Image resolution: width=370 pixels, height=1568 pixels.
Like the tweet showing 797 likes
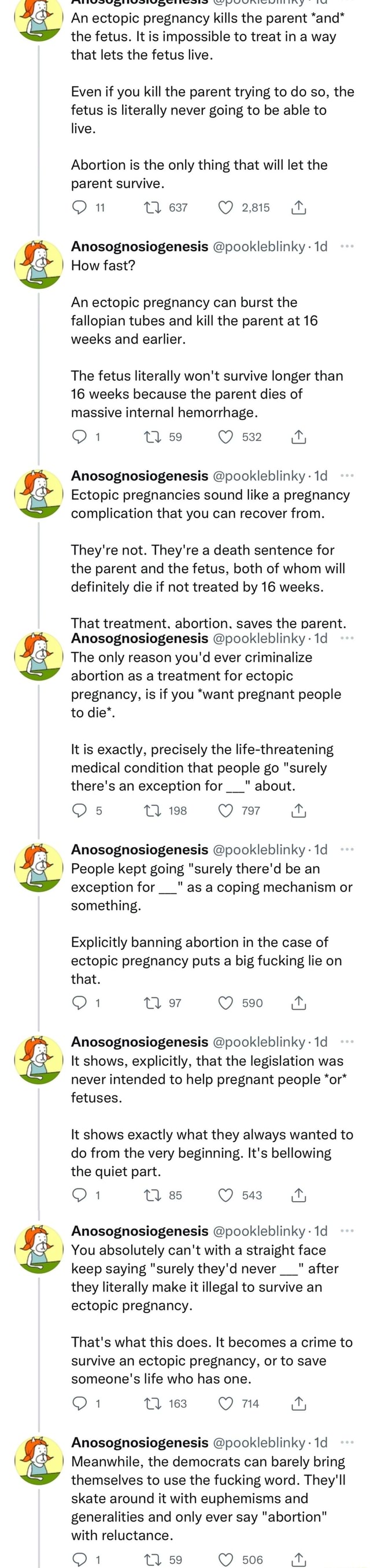pyautogui.click(x=225, y=810)
